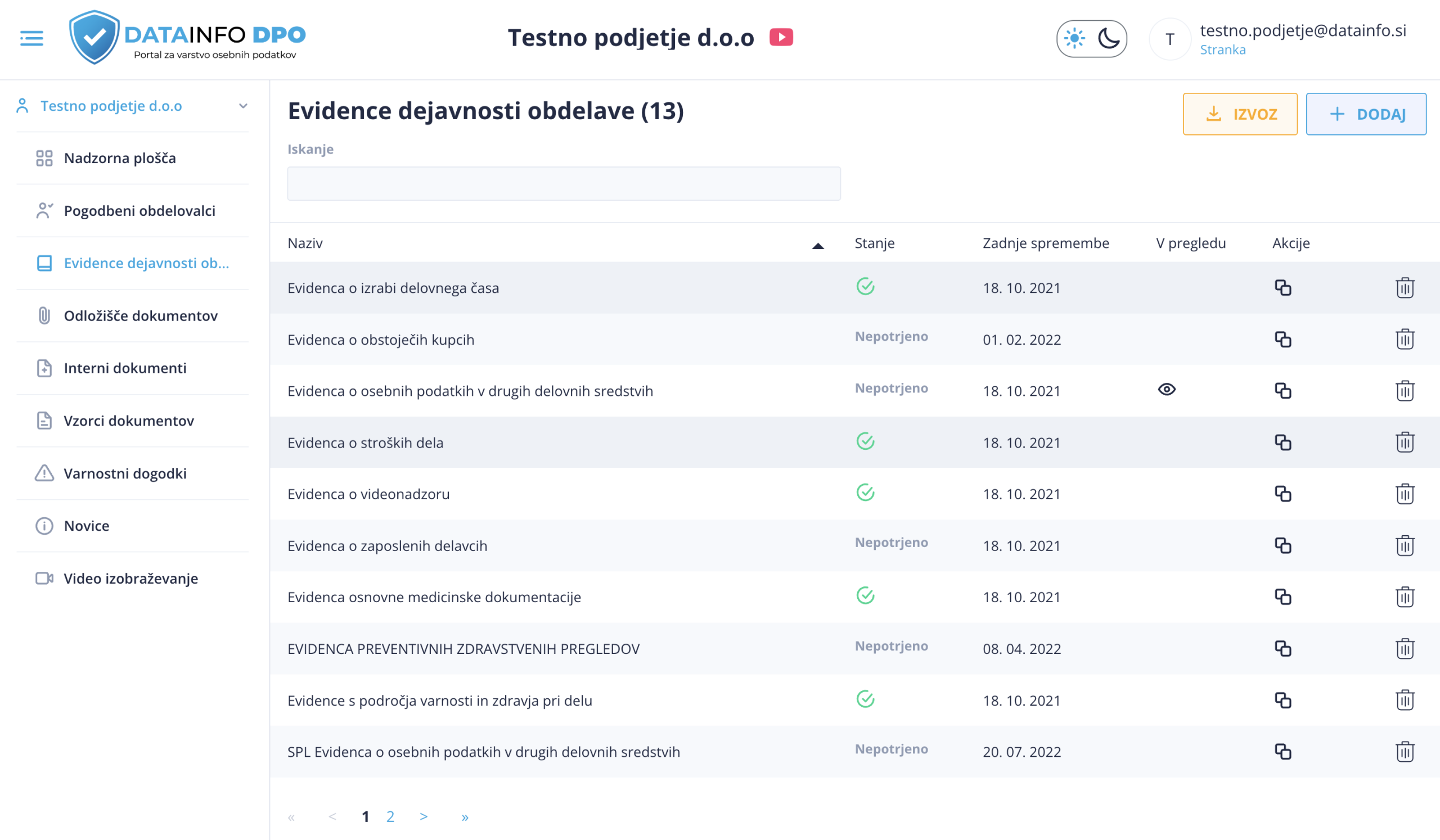This screenshot has width=1440, height=840.
Task: Delete SPL Evidenca o osebnih podatkih
Action: click(x=1405, y=752)
